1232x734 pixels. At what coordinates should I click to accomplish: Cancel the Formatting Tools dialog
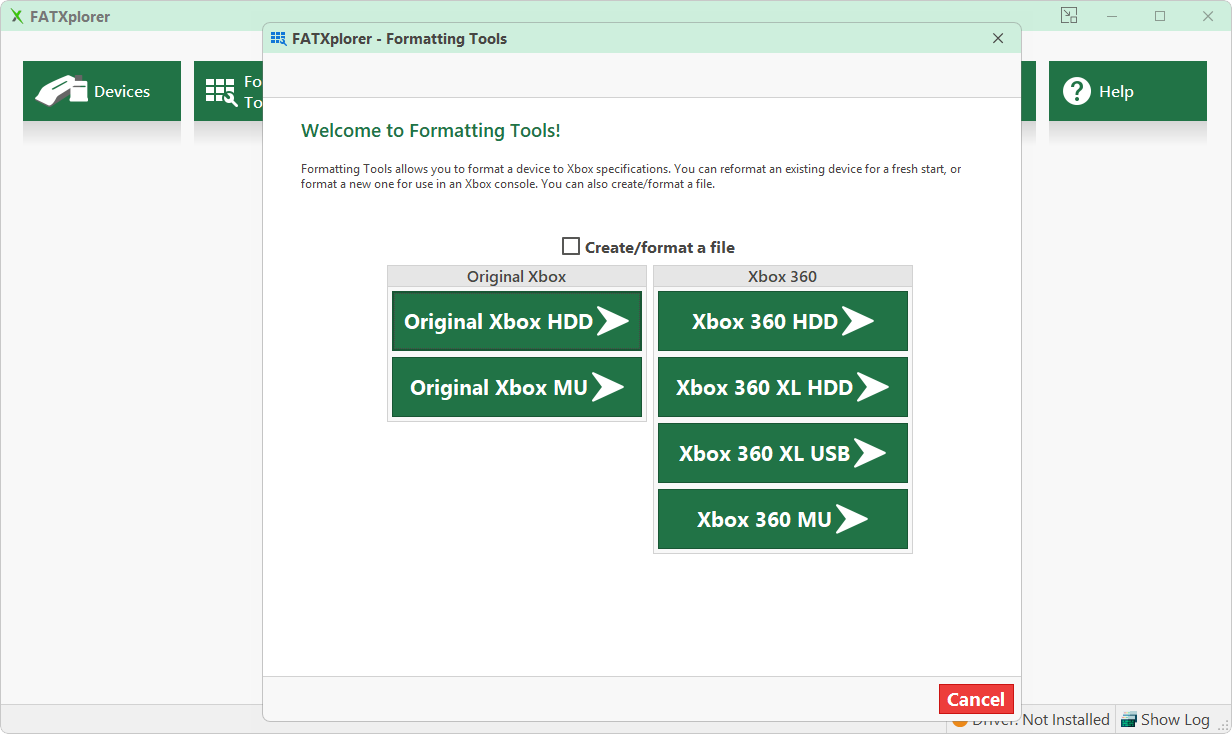pyautogui.click(x=976, y=699)
